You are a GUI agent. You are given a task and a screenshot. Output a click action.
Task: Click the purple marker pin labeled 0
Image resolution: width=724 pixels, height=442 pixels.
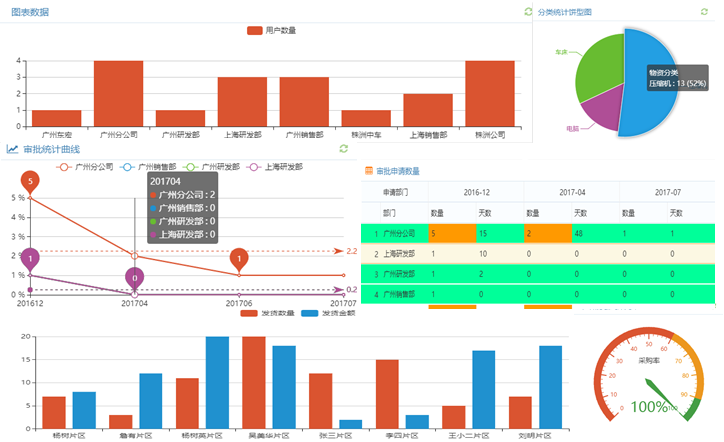135,277
